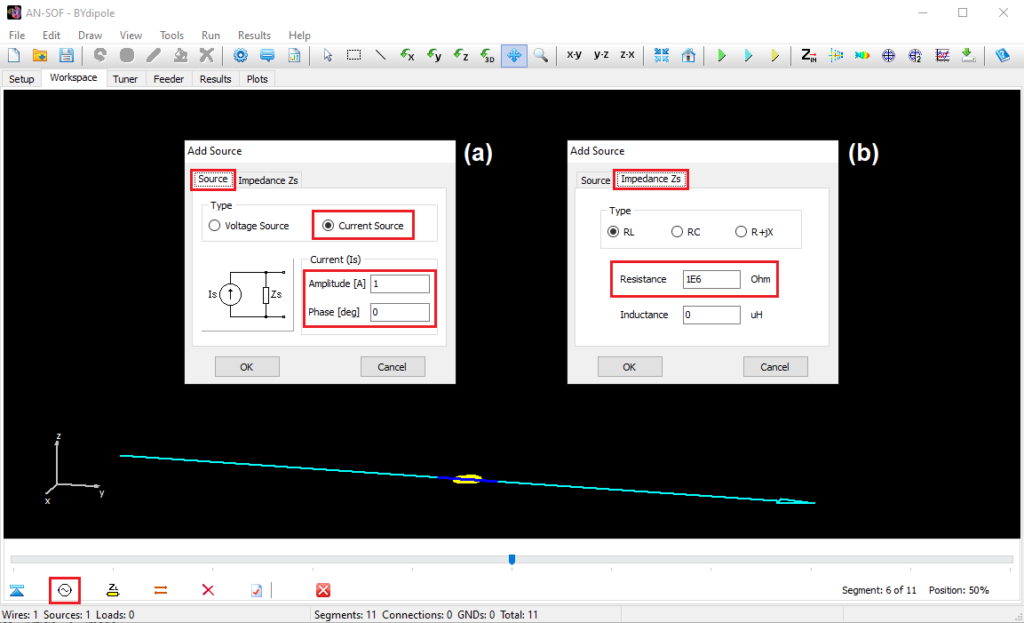Screen dimensions: 1024x623
Task: Open preferences via the gear icon
Action: coord(239,55)
